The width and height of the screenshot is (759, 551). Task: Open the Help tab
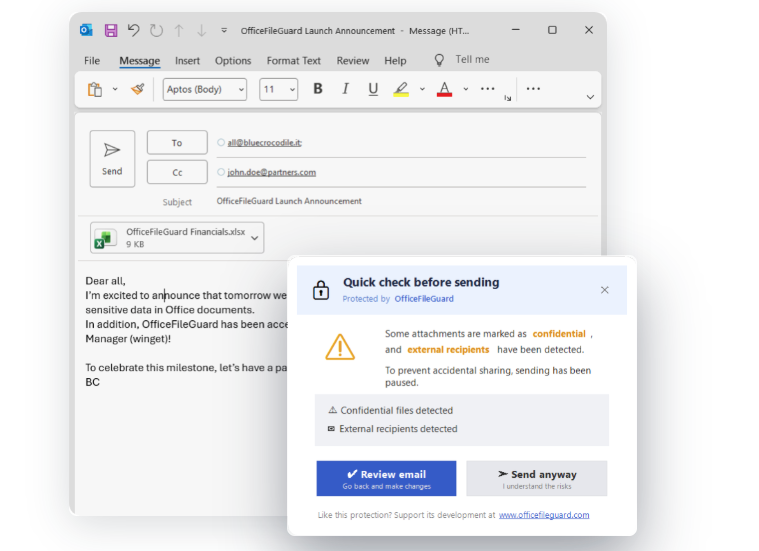pos(395,61)
